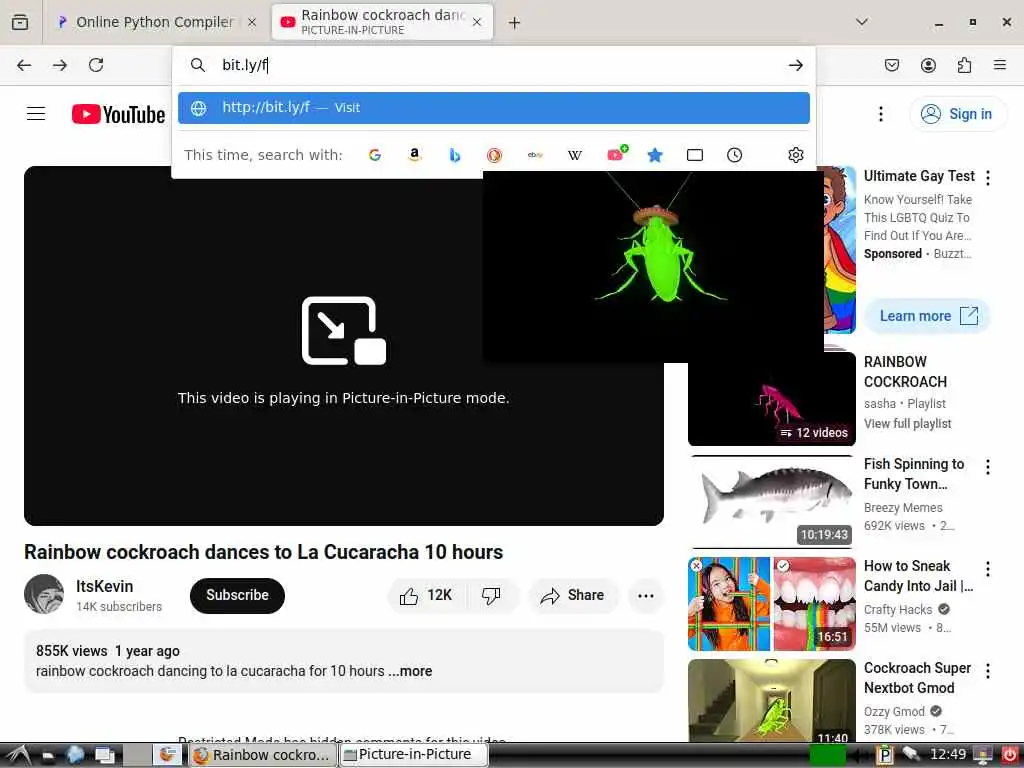The width and height of the screenshot is (1024, 768).
Task: Share the video
Action: [x=573, y=596]
